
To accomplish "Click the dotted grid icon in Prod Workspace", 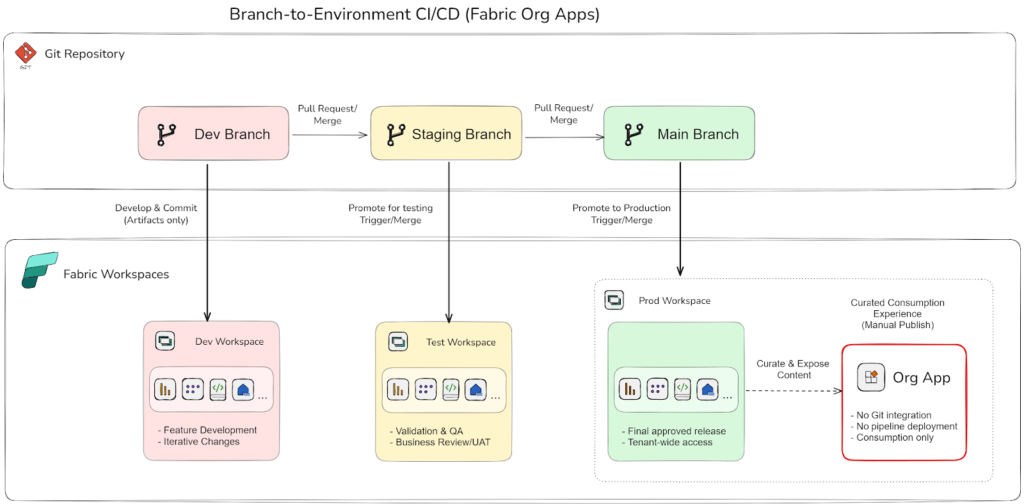I will pos(658,389).
